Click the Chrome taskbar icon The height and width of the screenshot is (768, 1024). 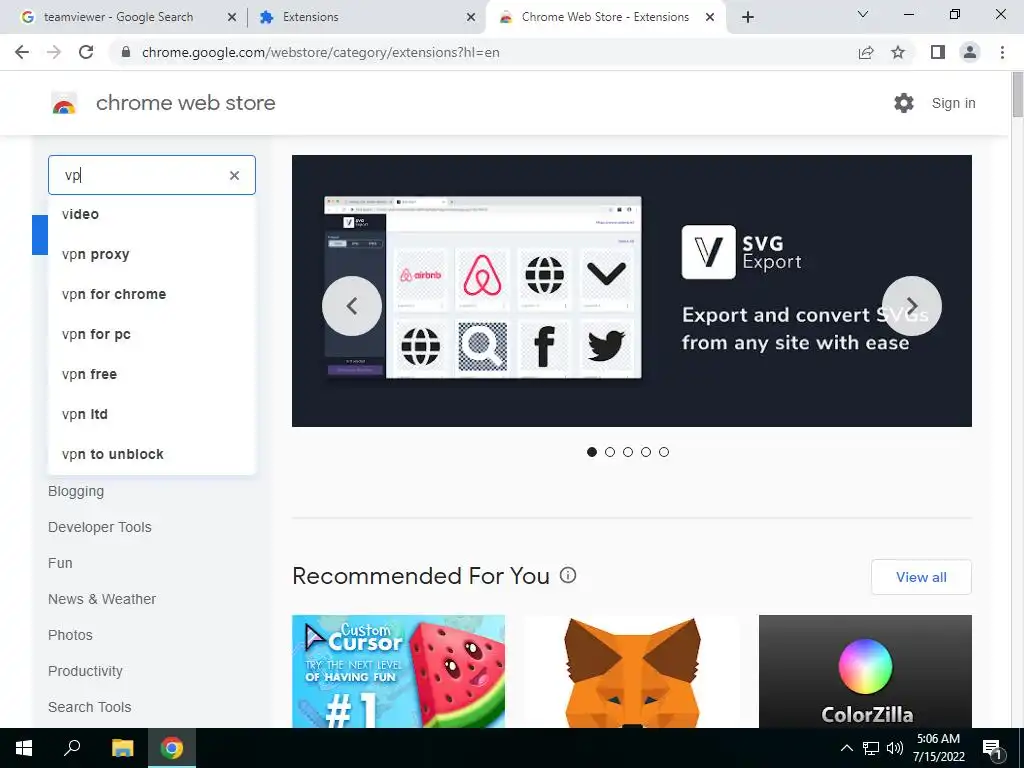(x=172, y=748)
